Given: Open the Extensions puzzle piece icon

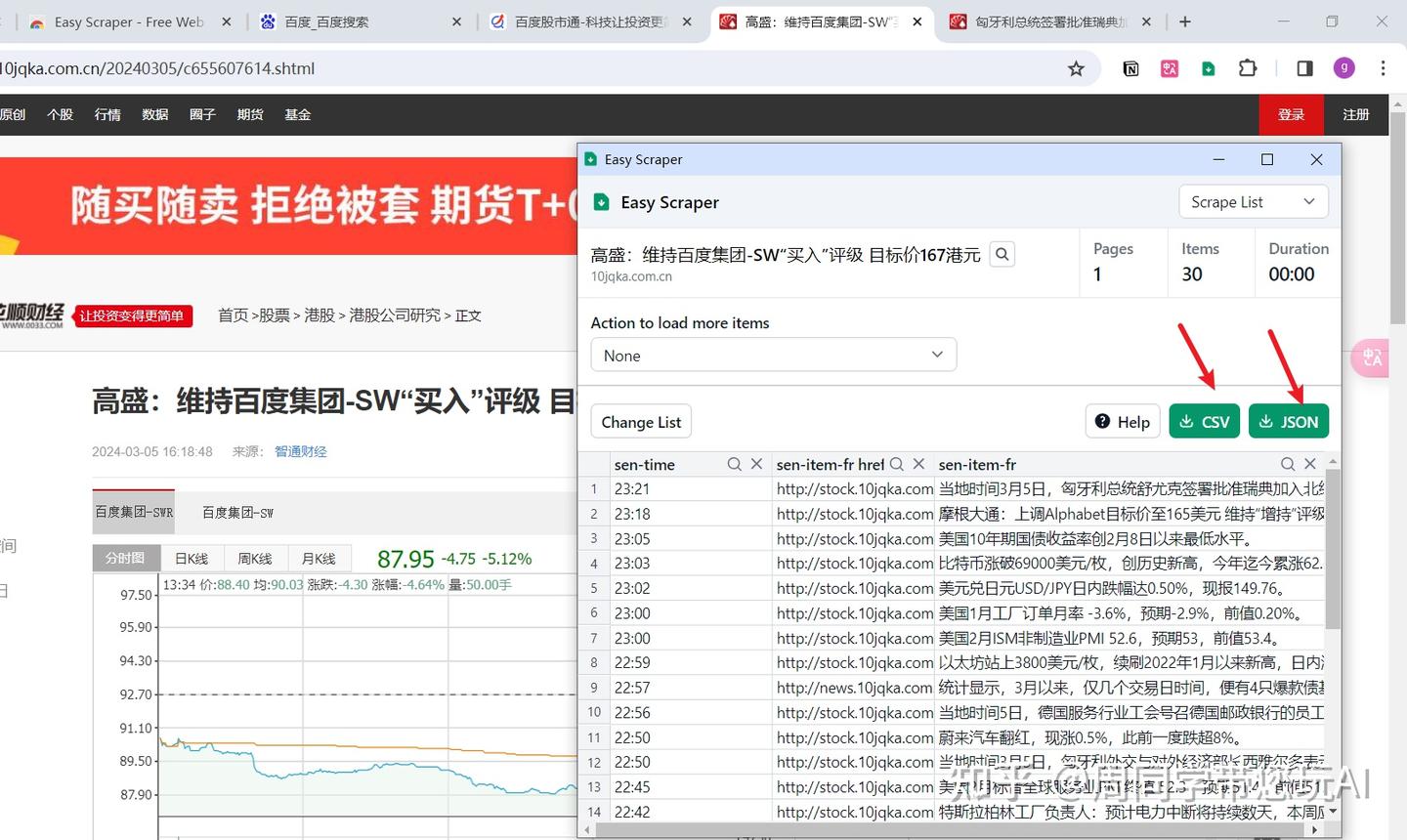Looking at the screenshot, I should pos(1248,68).
